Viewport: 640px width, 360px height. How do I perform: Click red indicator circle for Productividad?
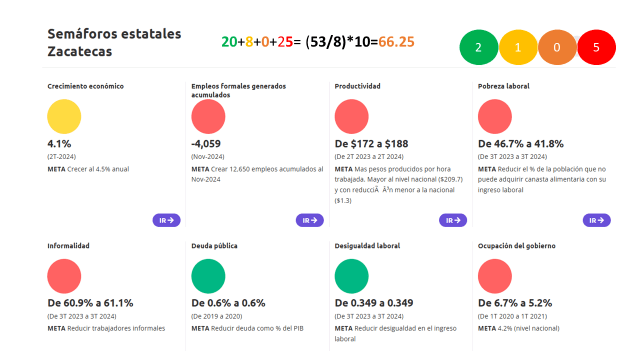click(351, 117)
